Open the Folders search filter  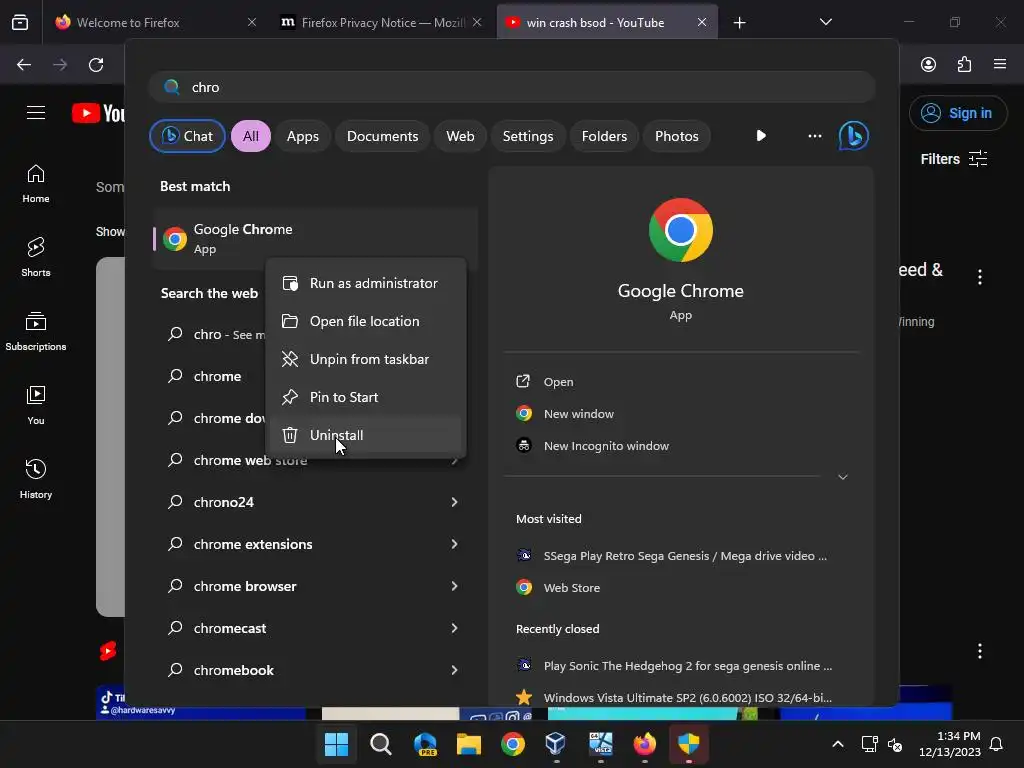604,136
